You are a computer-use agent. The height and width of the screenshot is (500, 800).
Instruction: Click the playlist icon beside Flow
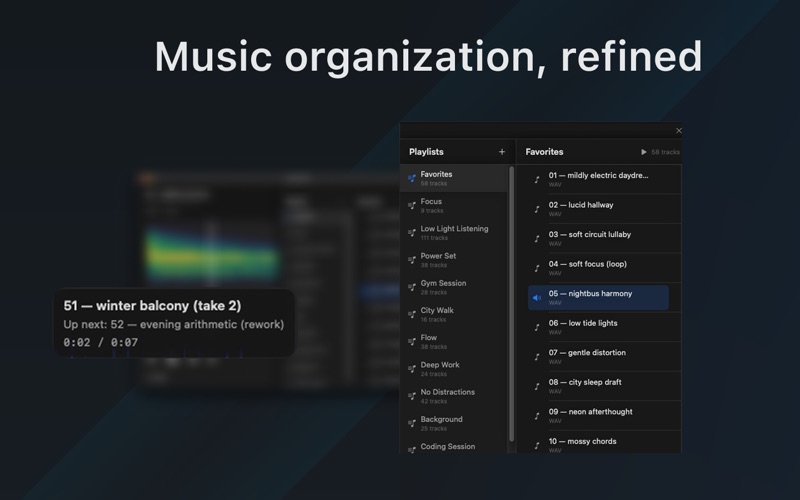412,341
